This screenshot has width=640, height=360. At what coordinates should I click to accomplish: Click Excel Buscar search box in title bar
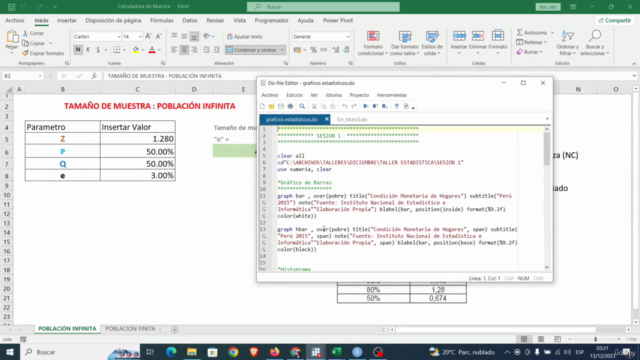[x=323, y=7]
